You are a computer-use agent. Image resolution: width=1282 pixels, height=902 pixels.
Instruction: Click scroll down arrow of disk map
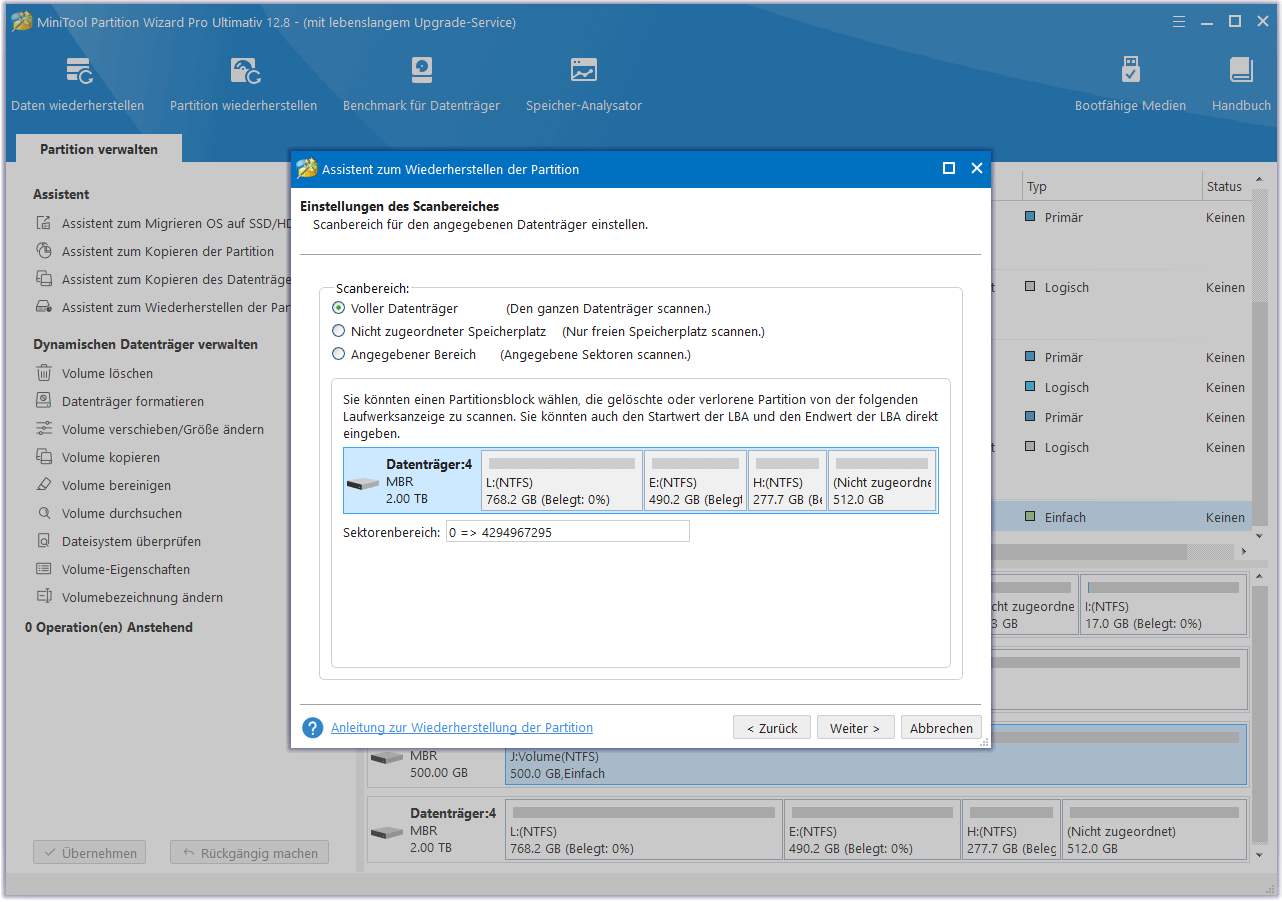[1258, 856]
